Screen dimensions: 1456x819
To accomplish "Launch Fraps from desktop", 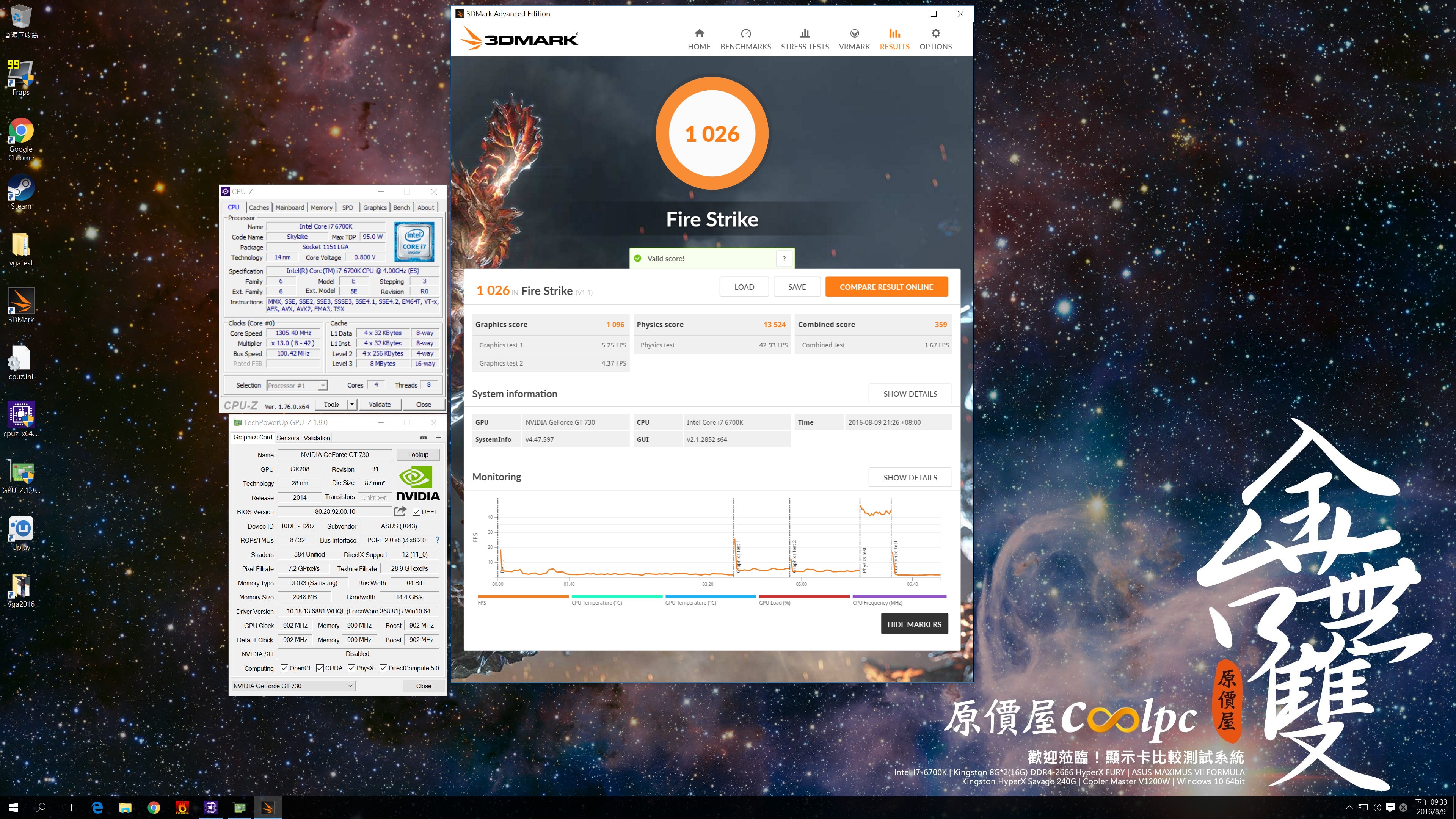I will click(x=21, y=77).
